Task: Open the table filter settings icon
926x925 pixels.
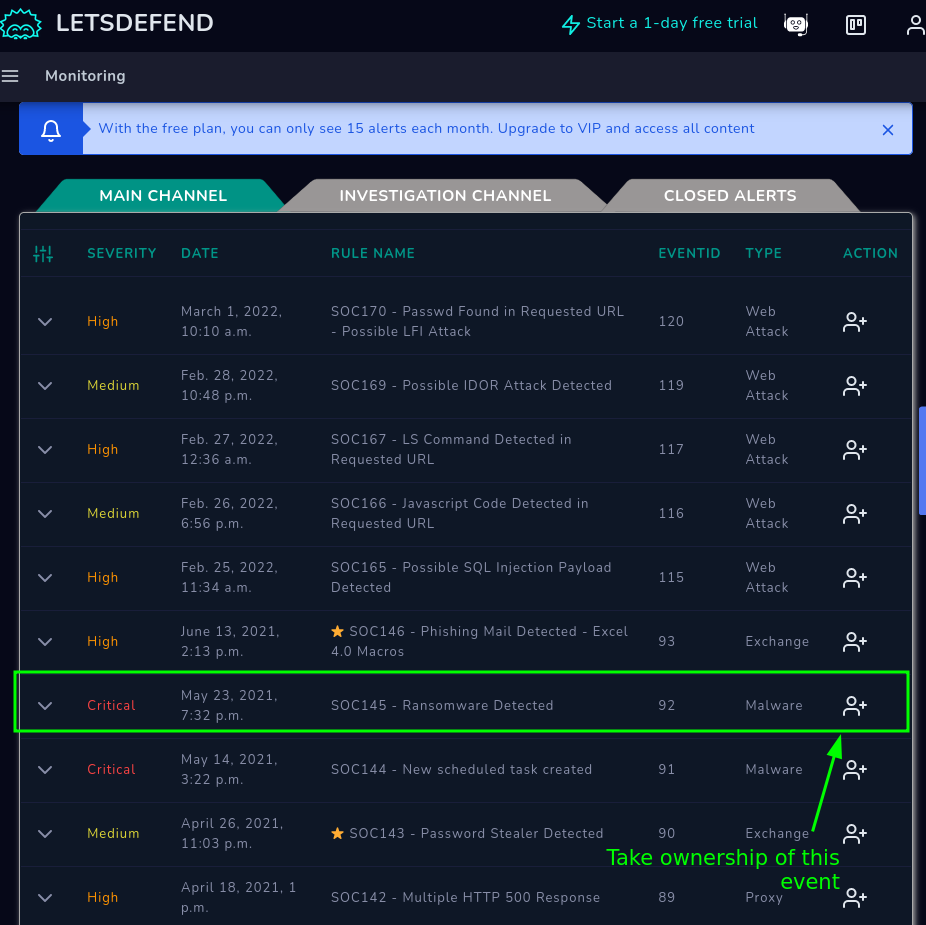Action: point(43,254)
